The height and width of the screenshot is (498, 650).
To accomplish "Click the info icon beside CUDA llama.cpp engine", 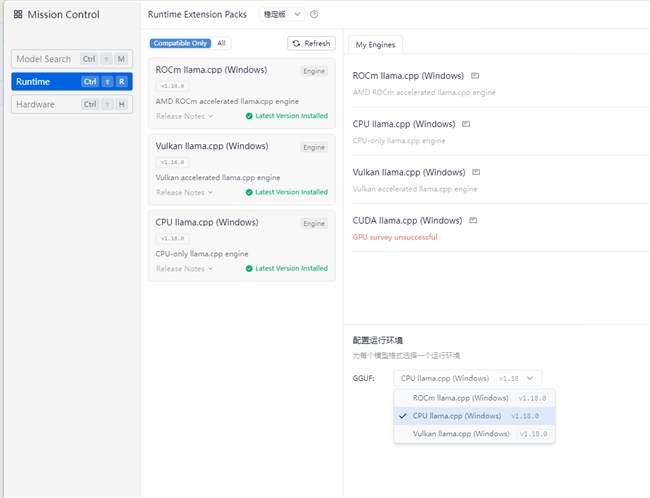I will (473, 220).
